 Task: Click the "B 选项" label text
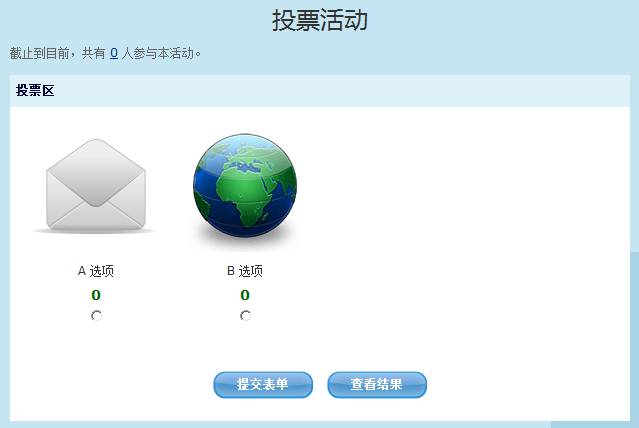[245, 271]
